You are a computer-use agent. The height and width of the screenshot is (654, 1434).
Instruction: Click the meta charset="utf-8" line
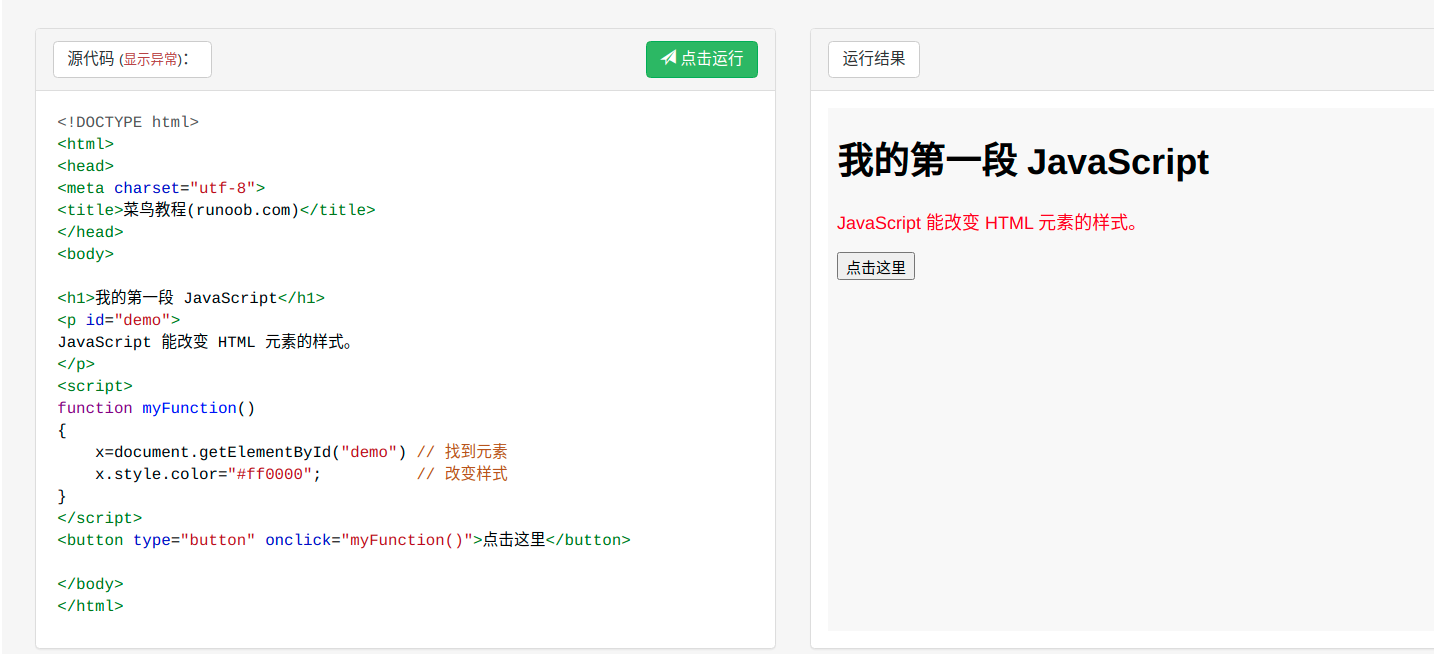point(161,188)
